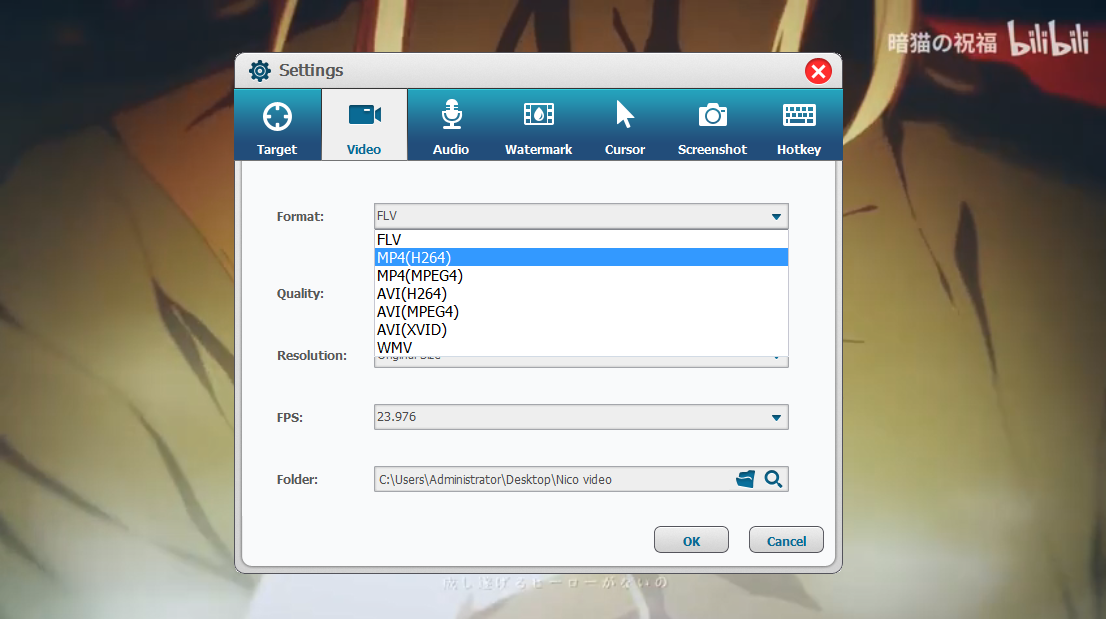Viewport: 1106px width, 619px height.
Task: Open the Audio settings tab icon
Action: [x=451, y=114]
